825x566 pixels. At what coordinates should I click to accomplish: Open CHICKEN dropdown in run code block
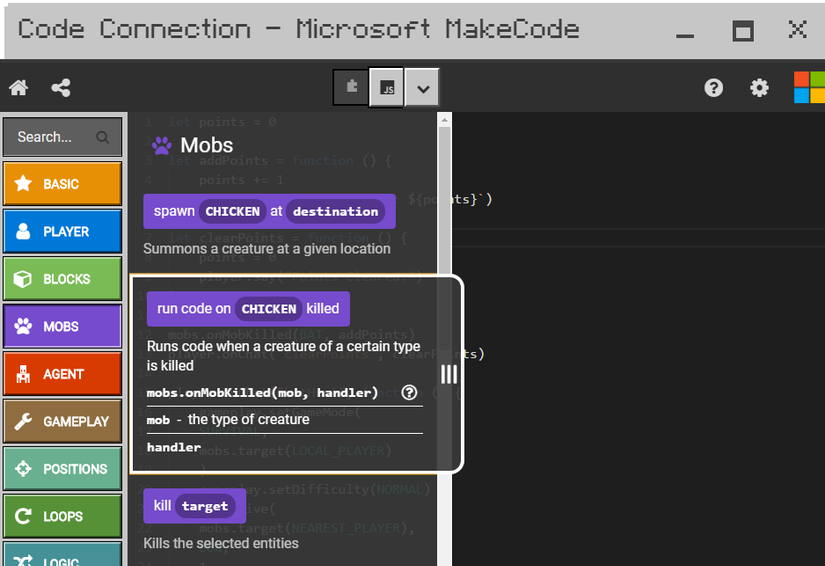tap(269, 309)
